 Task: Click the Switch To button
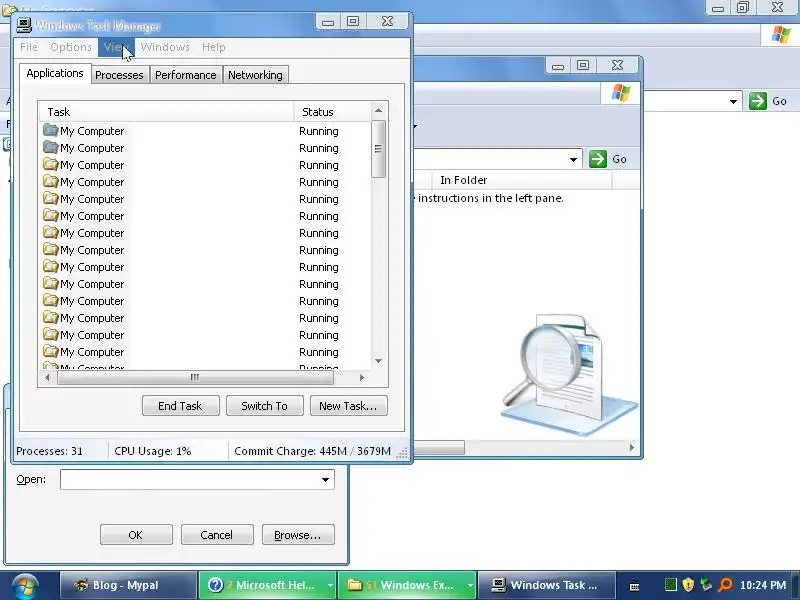pyautogui.click(x=264, y=406)
